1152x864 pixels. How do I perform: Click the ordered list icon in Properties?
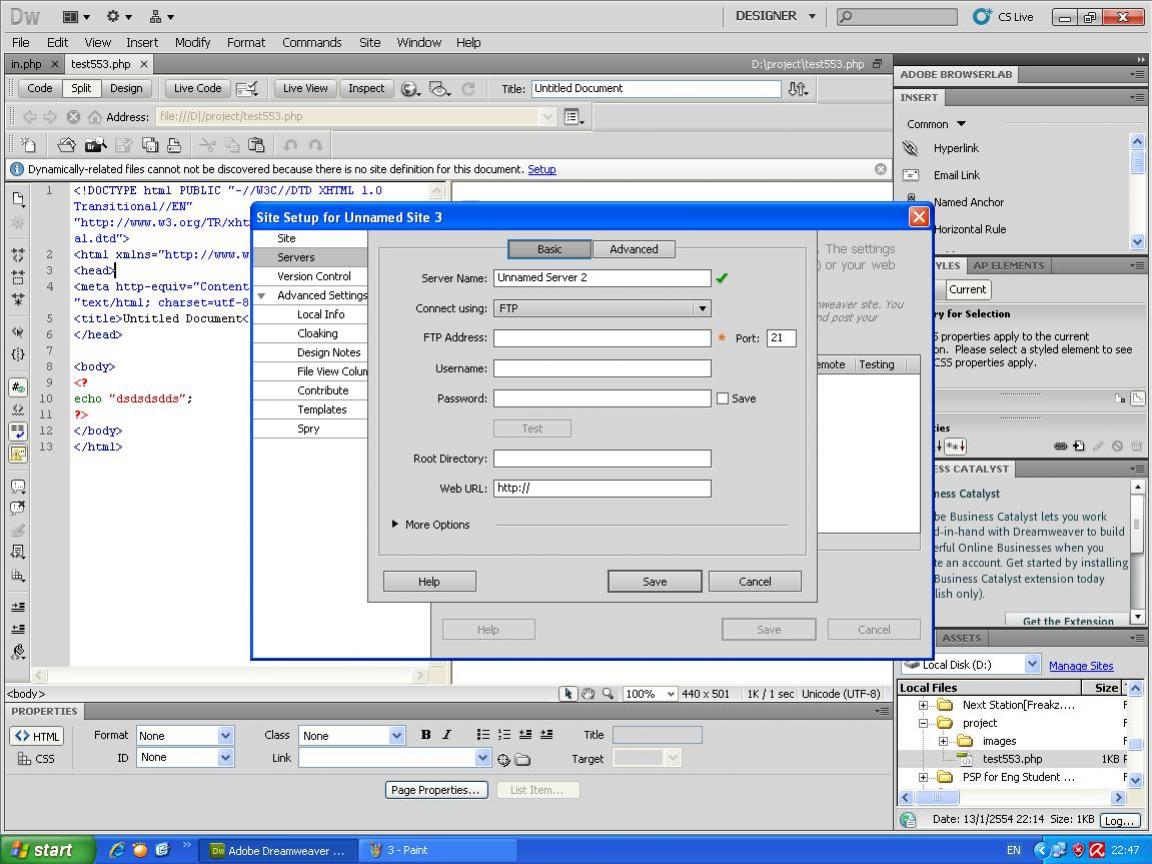point(504,735)
